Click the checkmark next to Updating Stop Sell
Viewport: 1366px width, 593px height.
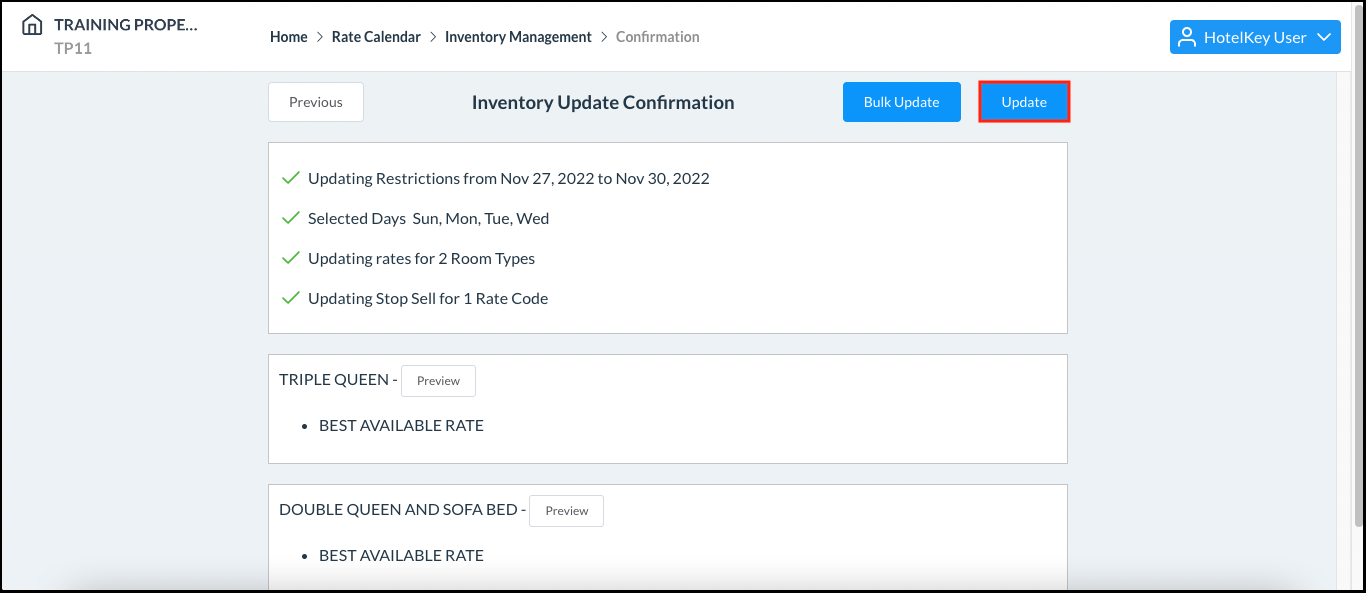(x=290, y=297)
